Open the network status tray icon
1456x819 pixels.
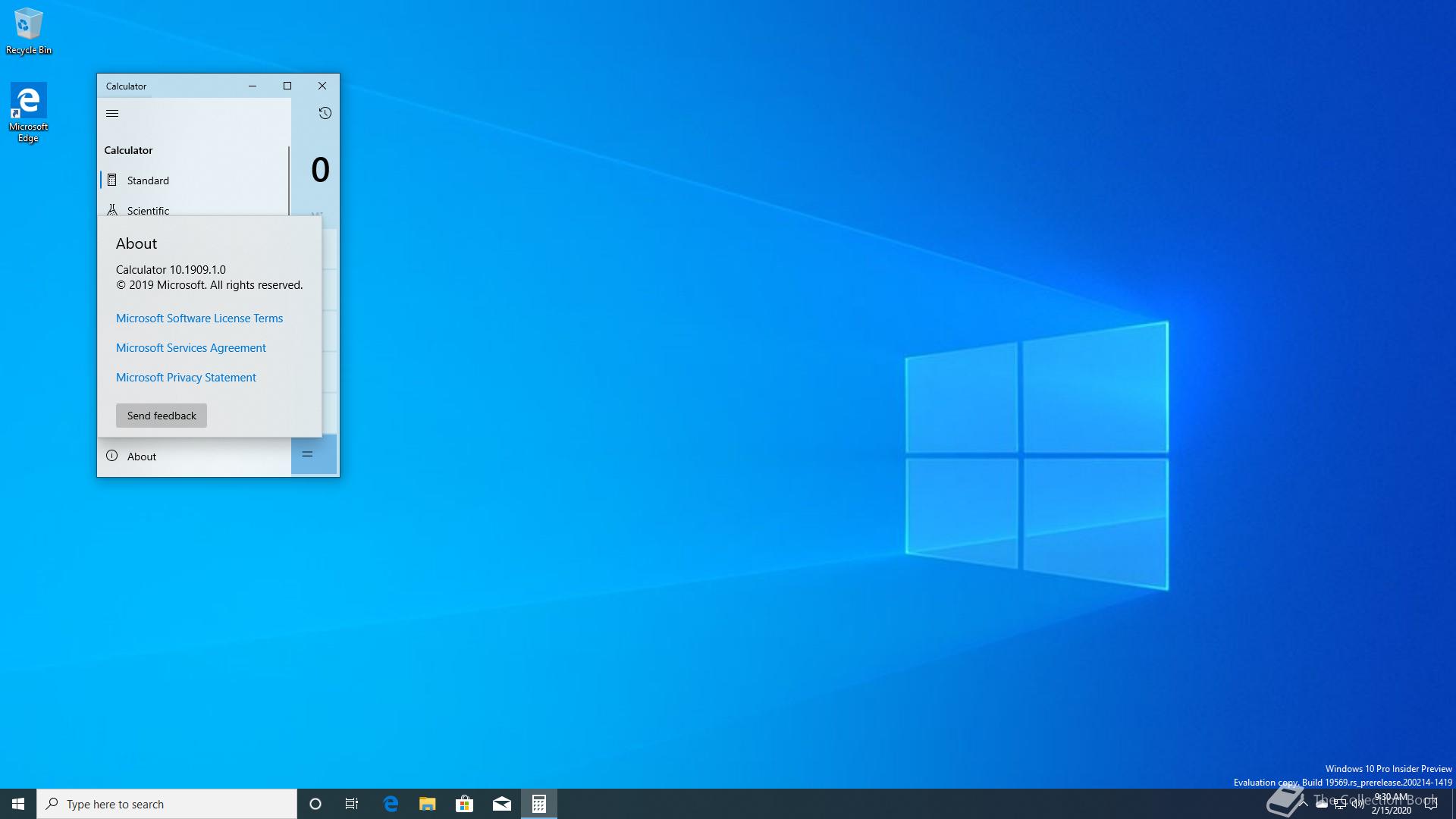coord(1340,804)
